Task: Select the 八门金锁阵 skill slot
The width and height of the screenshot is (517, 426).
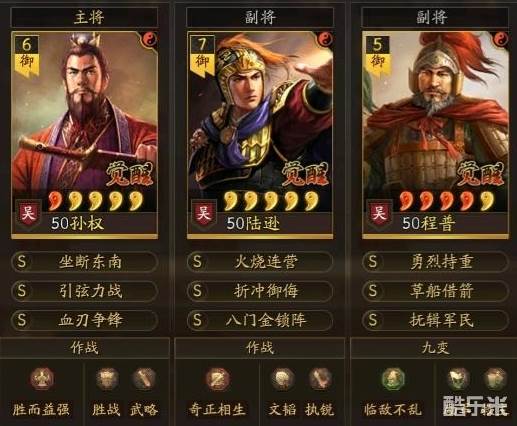Action: tap(260, 320)
